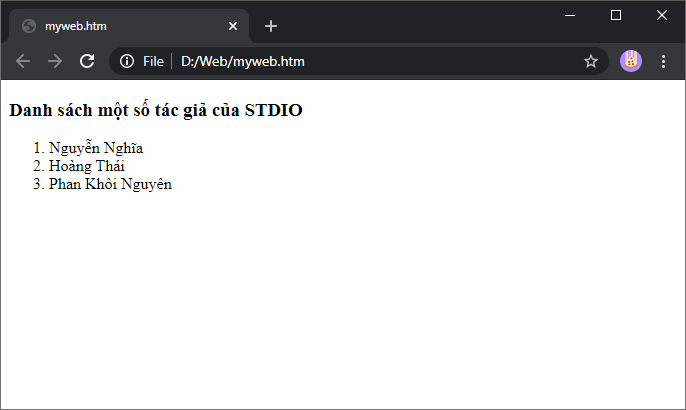Close the myweb.htm tab
The height and width of the screenshot is (410, 686).
point(233,26)
